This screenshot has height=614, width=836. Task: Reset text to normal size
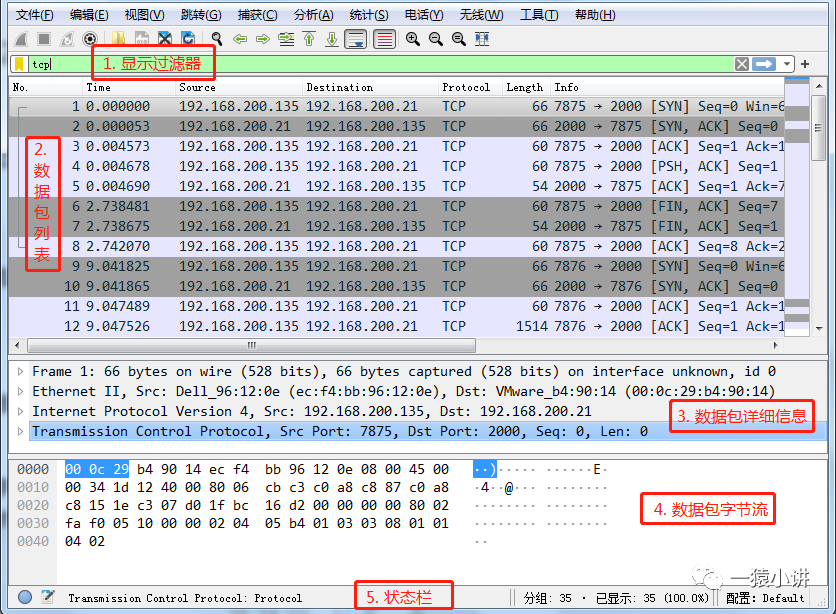[459, 39]
